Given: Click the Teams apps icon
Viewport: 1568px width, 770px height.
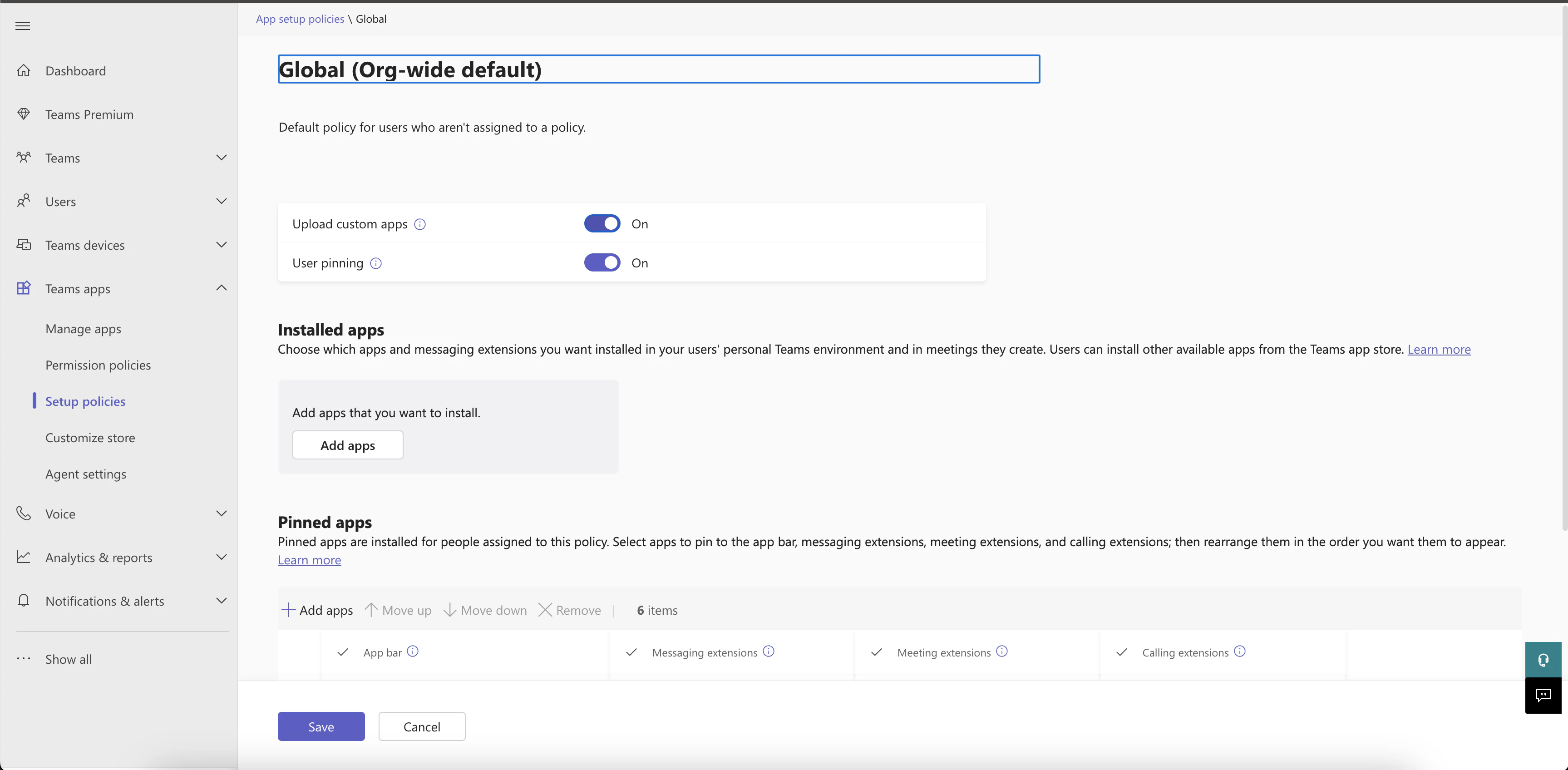Looking at the screenshot, I should click(x=23, y=288).
